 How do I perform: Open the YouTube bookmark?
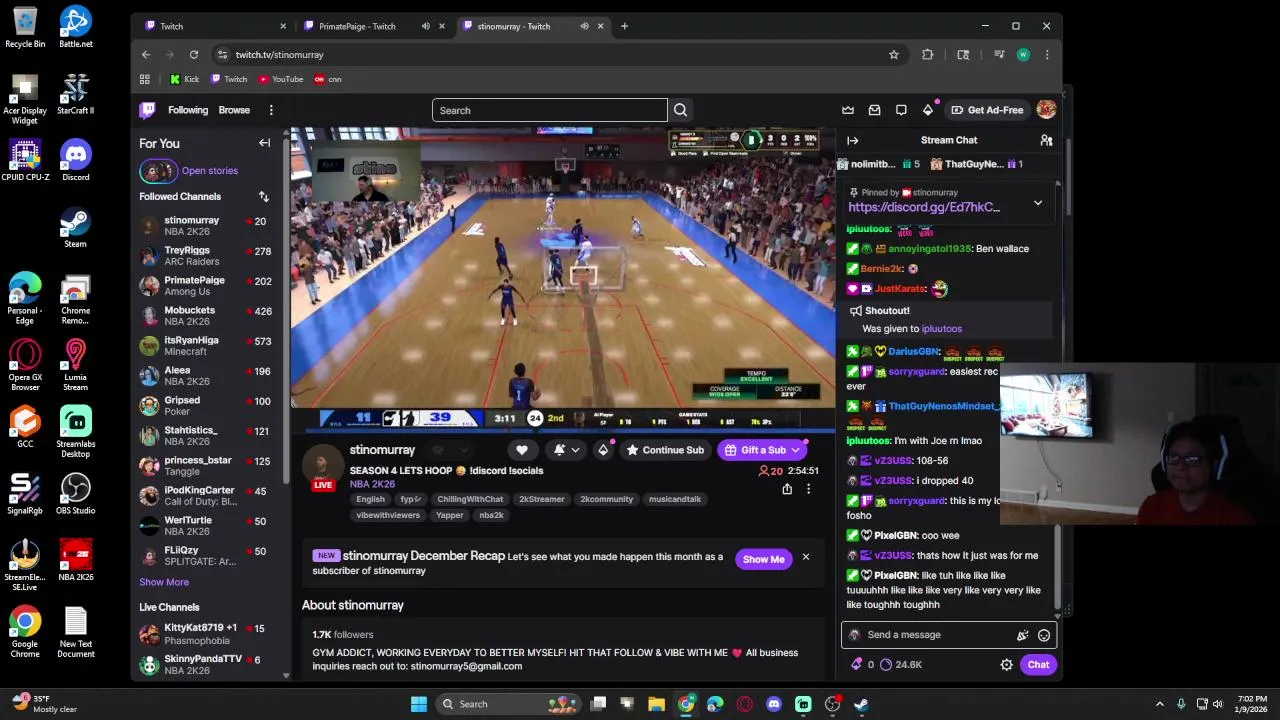[x=281, y=79]
